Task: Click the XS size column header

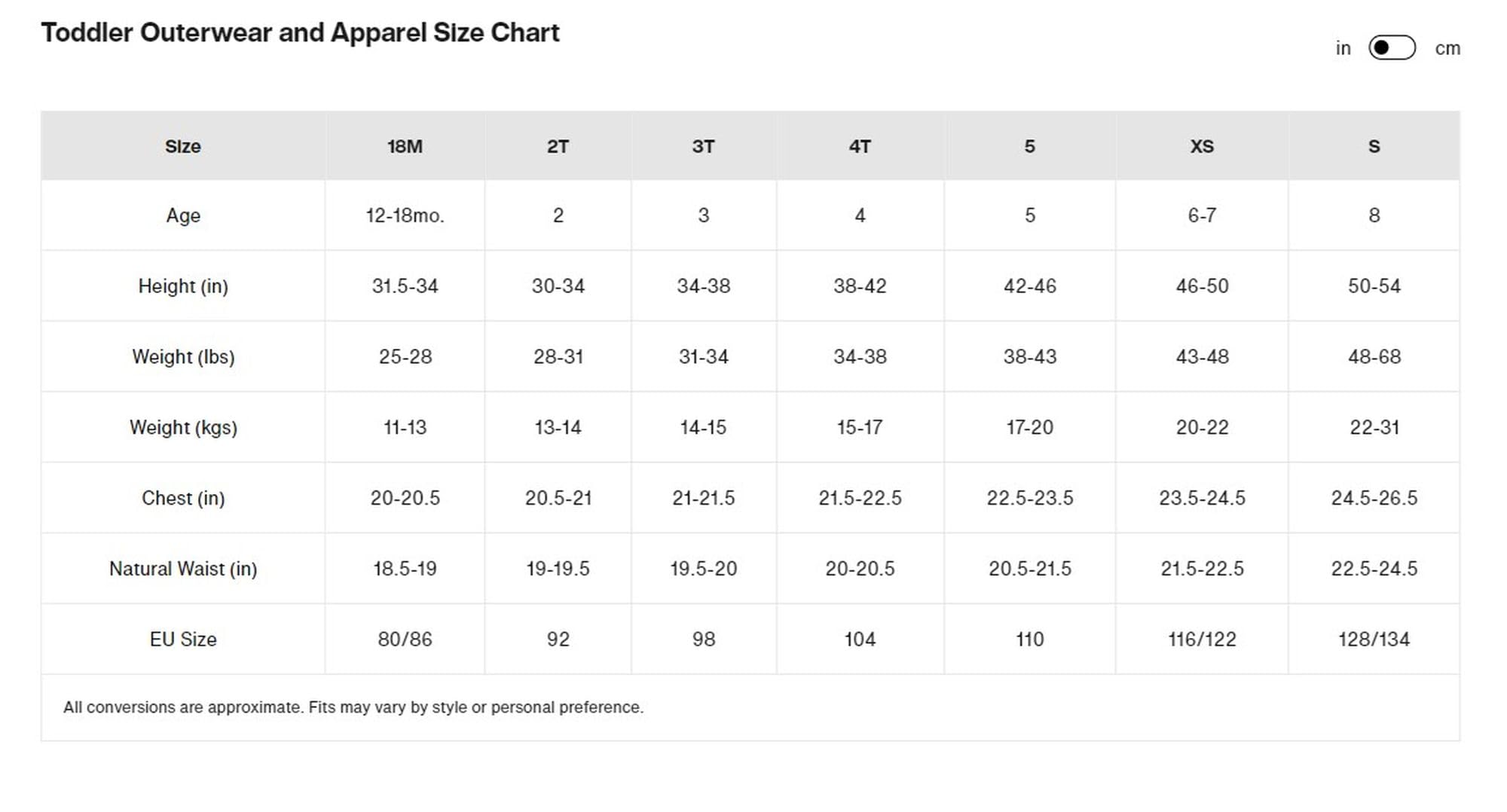Action: pos(1202,146)
